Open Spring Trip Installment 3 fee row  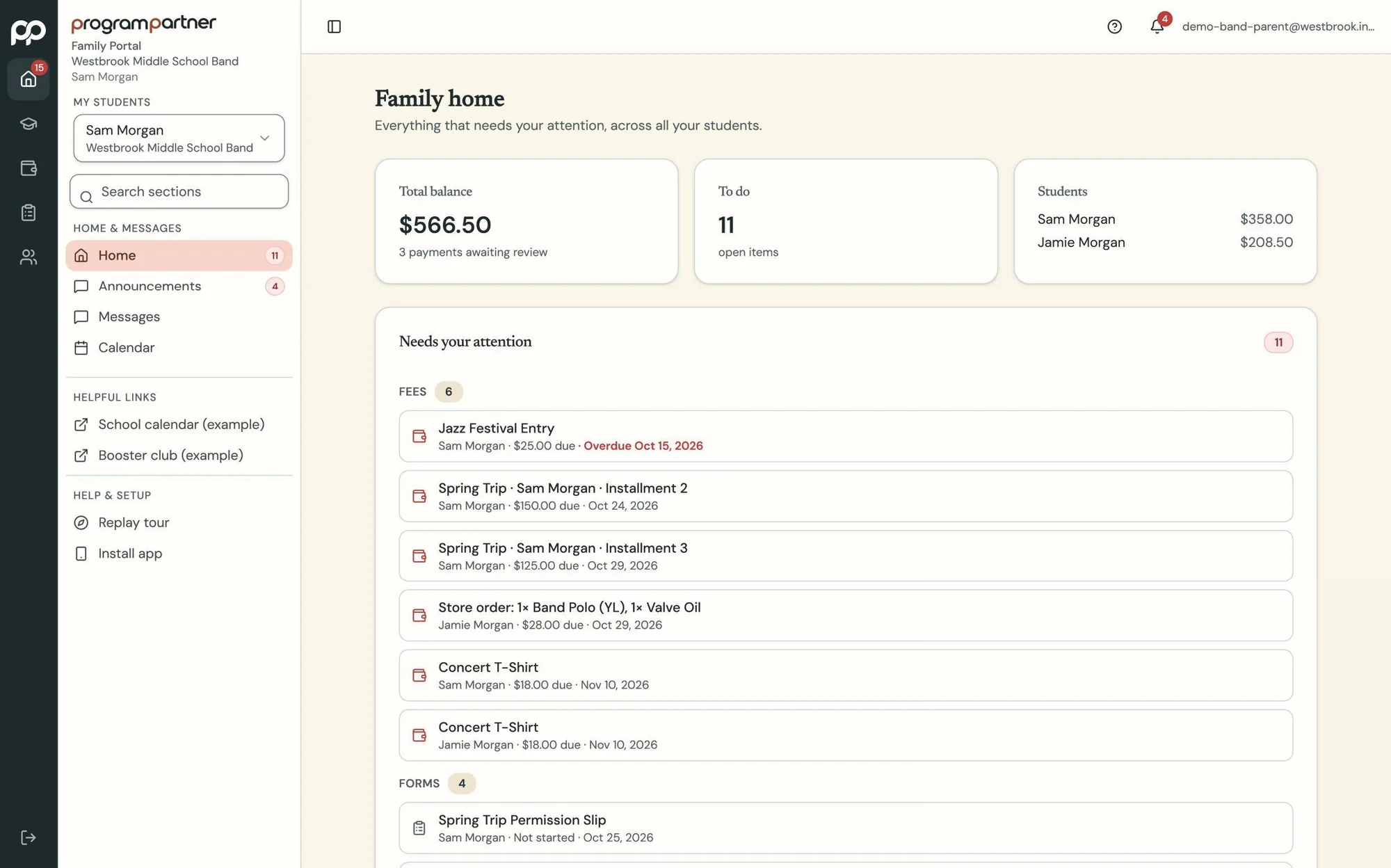[846, 556]
